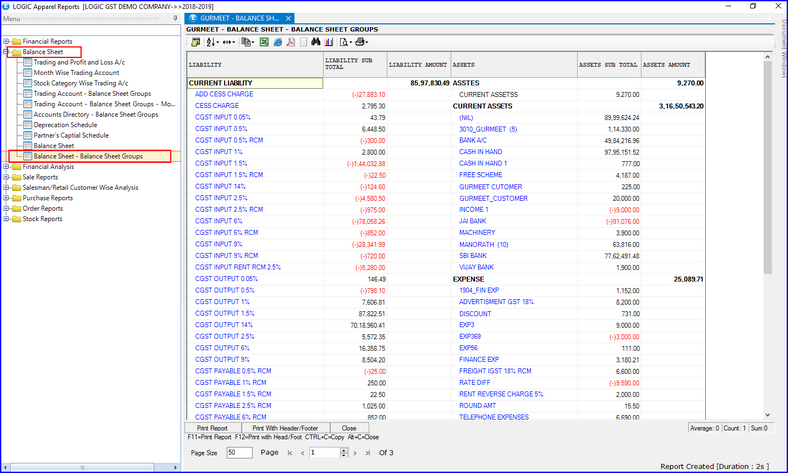
Task: Click the Internet Explorer export icon
Action: point(277,42)
